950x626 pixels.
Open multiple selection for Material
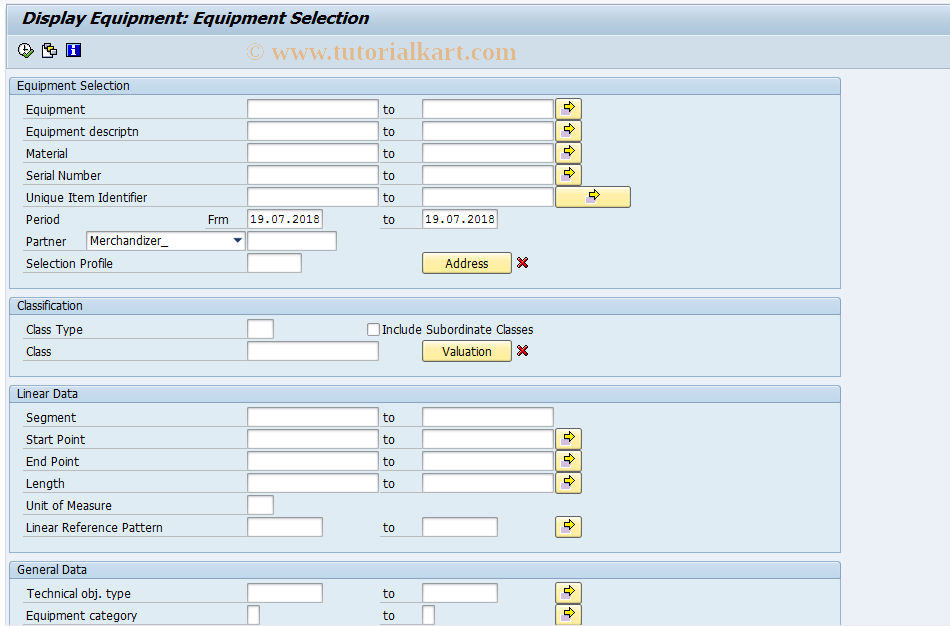coord(568,152)
